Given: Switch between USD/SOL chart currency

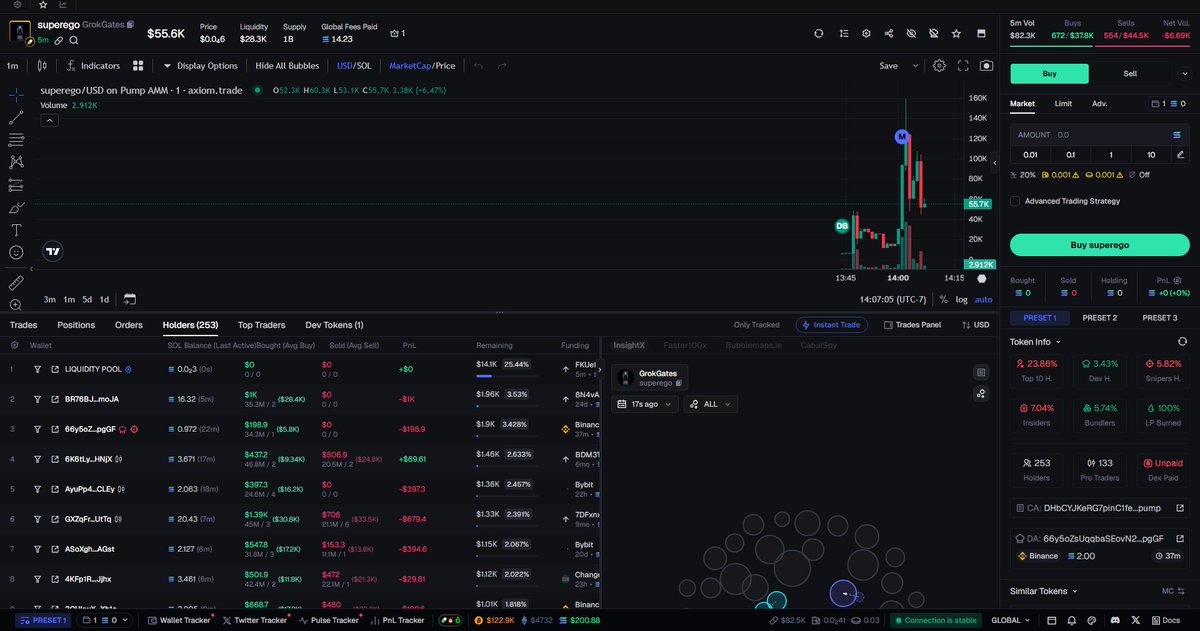Looking at the screenshot, I should click(355, 66).
